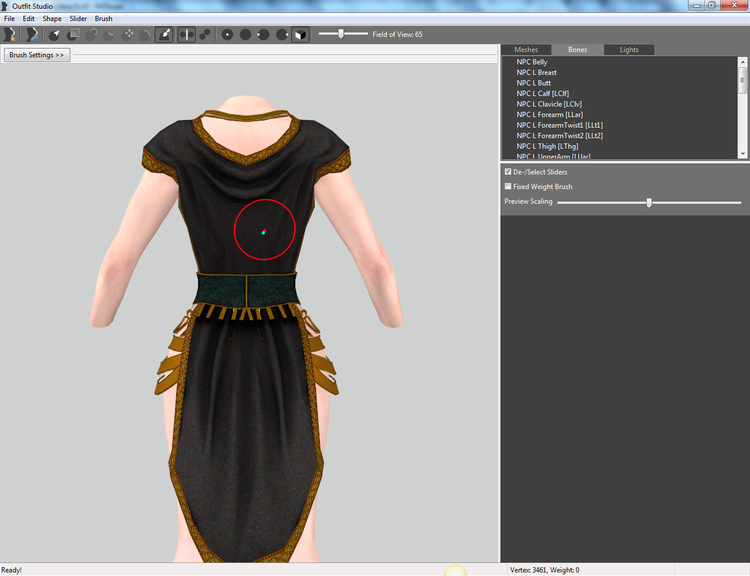The height and width of the screenshot is (576, 750).
Task: Switch to front view icon
Action: 227,34
